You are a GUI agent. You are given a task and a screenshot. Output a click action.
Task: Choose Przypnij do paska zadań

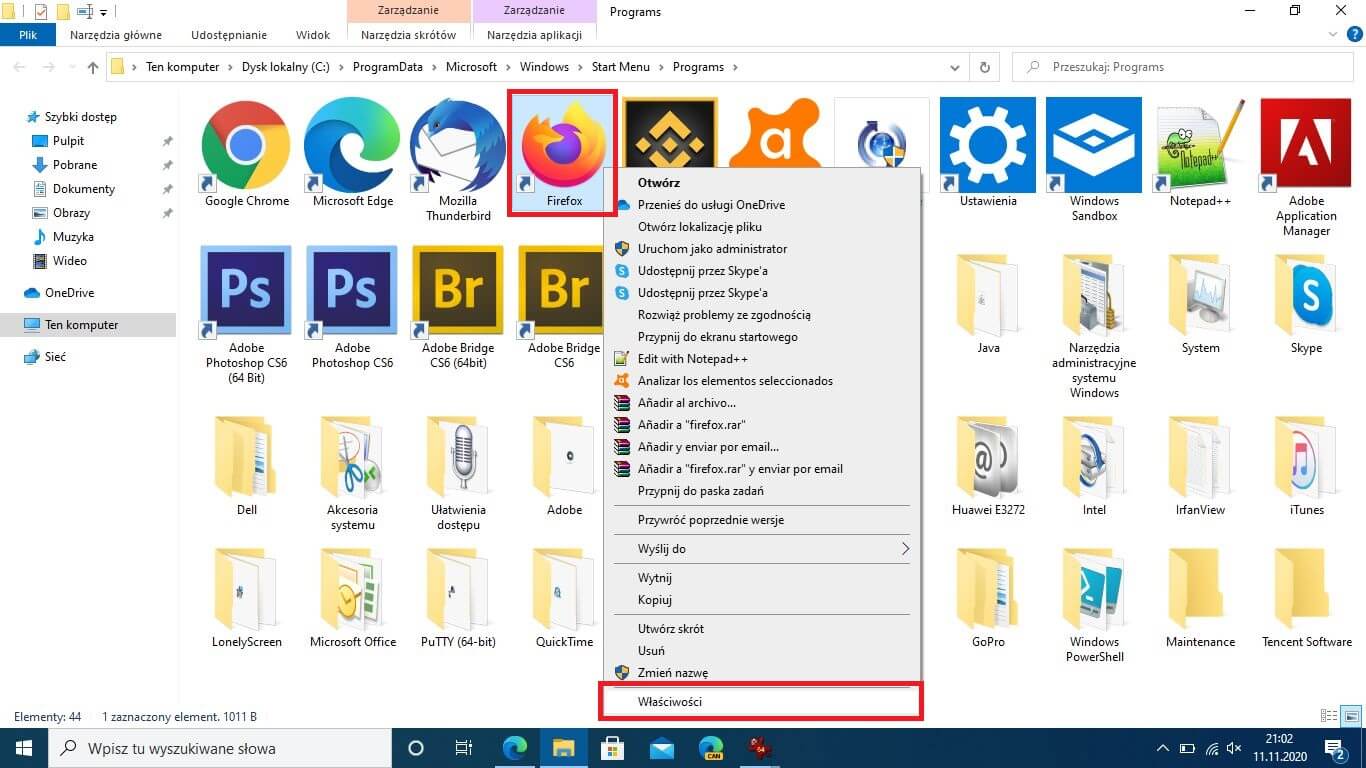coord(762,491)
